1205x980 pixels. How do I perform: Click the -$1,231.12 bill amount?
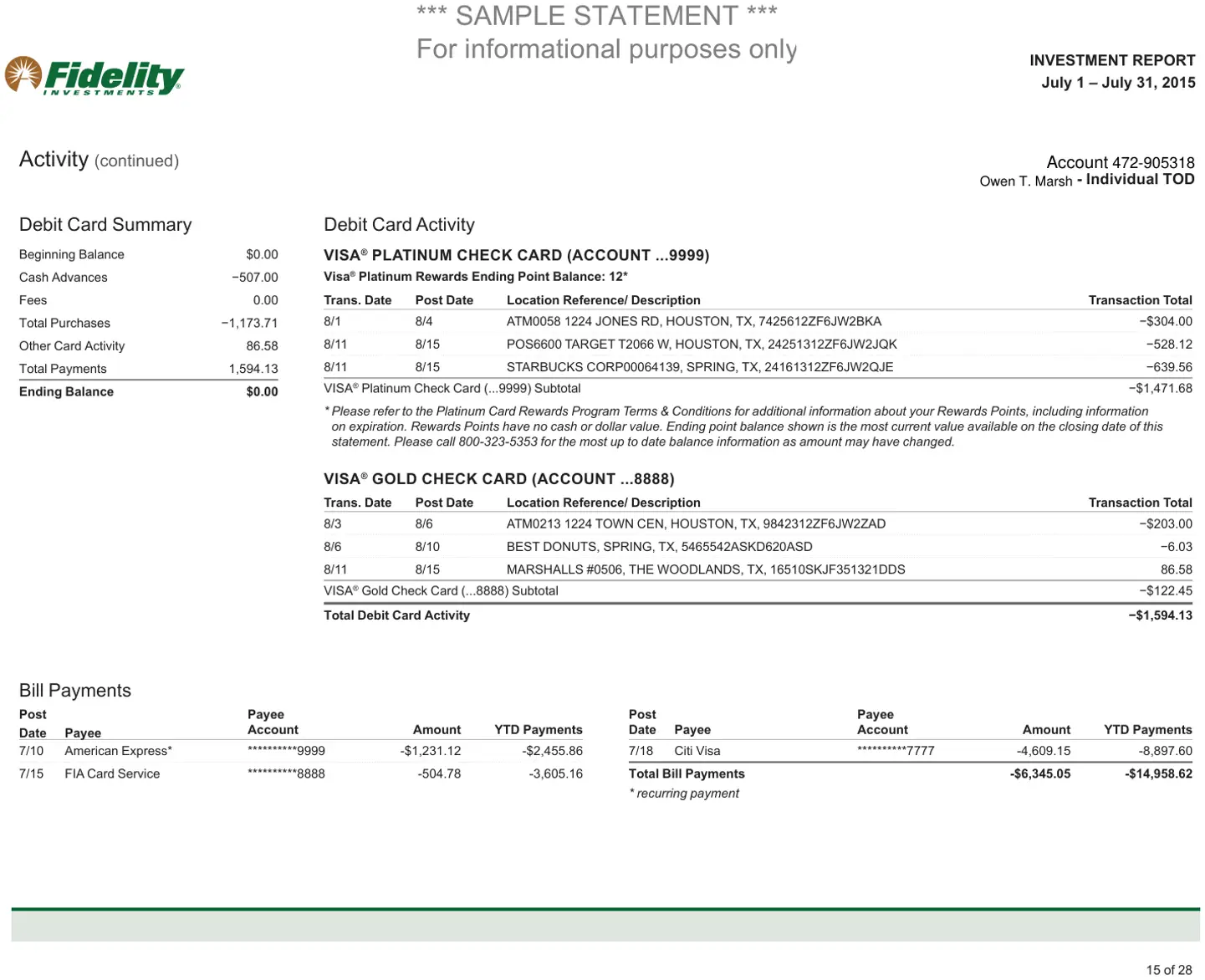431,751
